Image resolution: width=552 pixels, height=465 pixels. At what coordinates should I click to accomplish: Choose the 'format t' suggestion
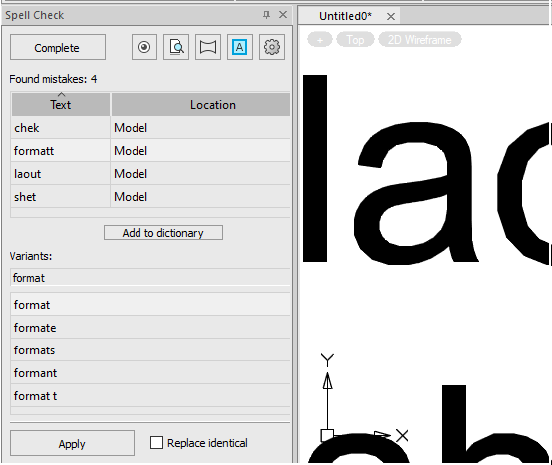[x=150, y=396]
